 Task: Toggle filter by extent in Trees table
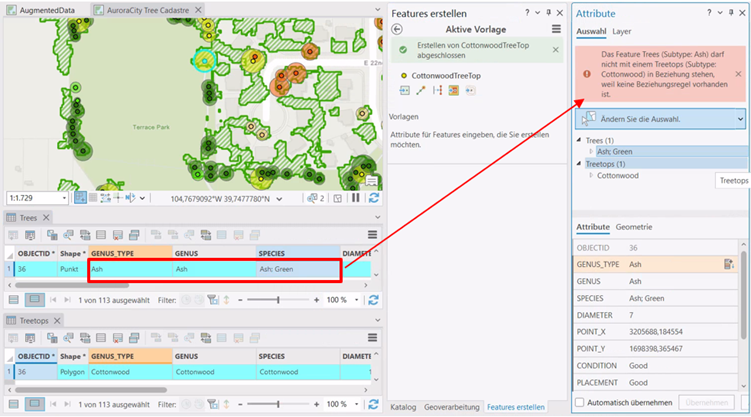213,300
